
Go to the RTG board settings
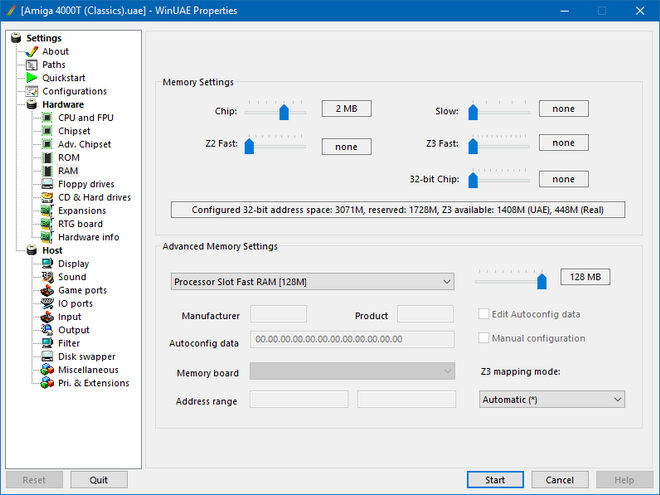(x=81, y=224)
